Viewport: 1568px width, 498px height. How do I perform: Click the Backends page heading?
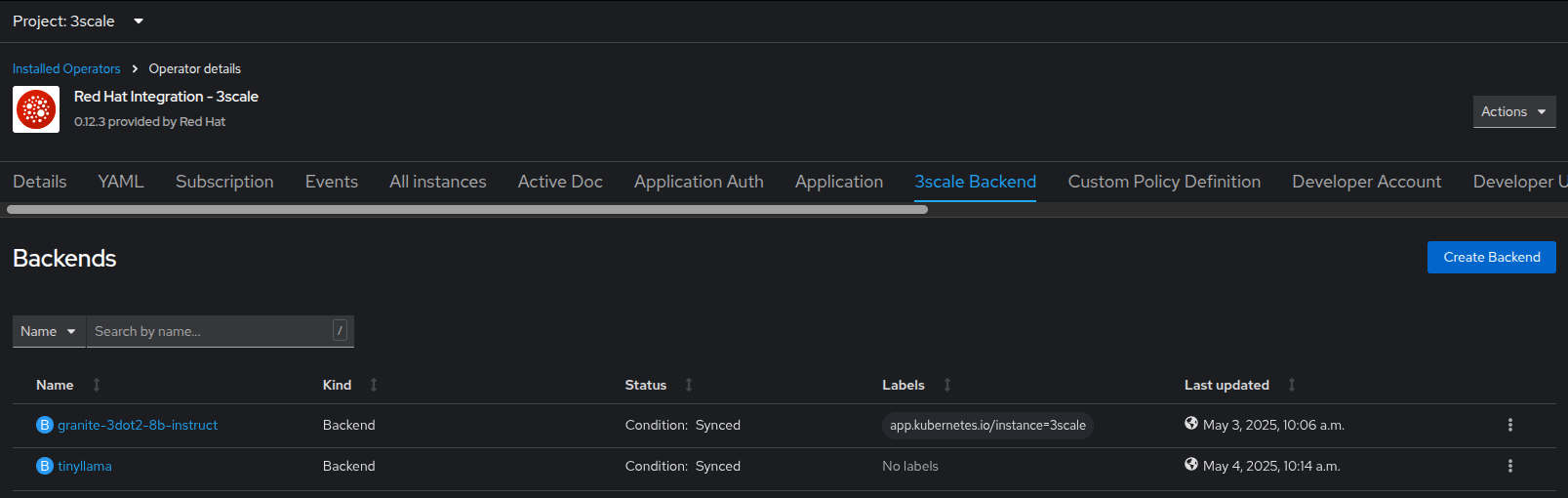tap(64, 258)
